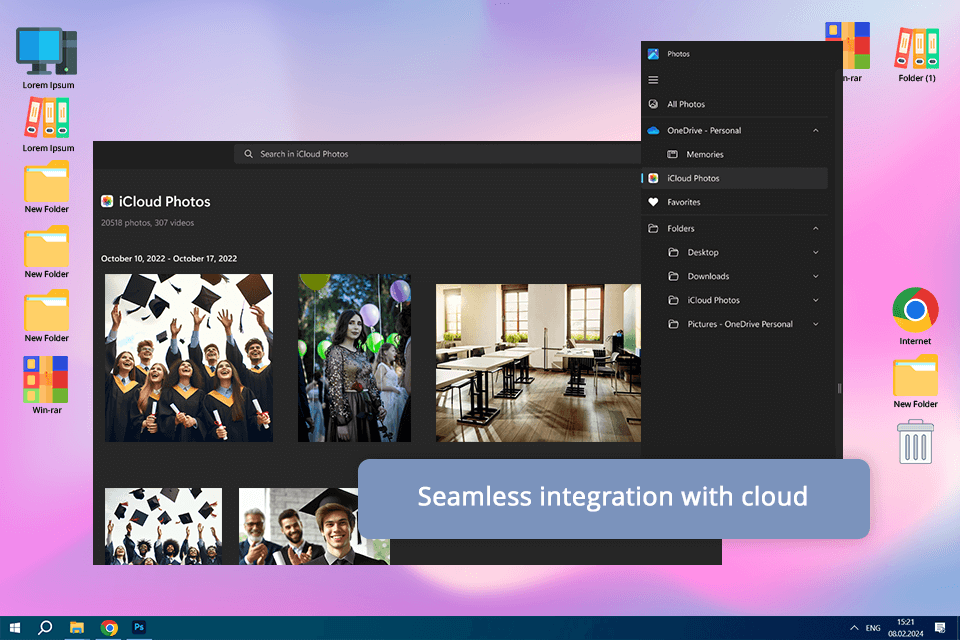960x640 pixels.
Task: Open the smiling graduate with men photo
Action: [298, 526]
